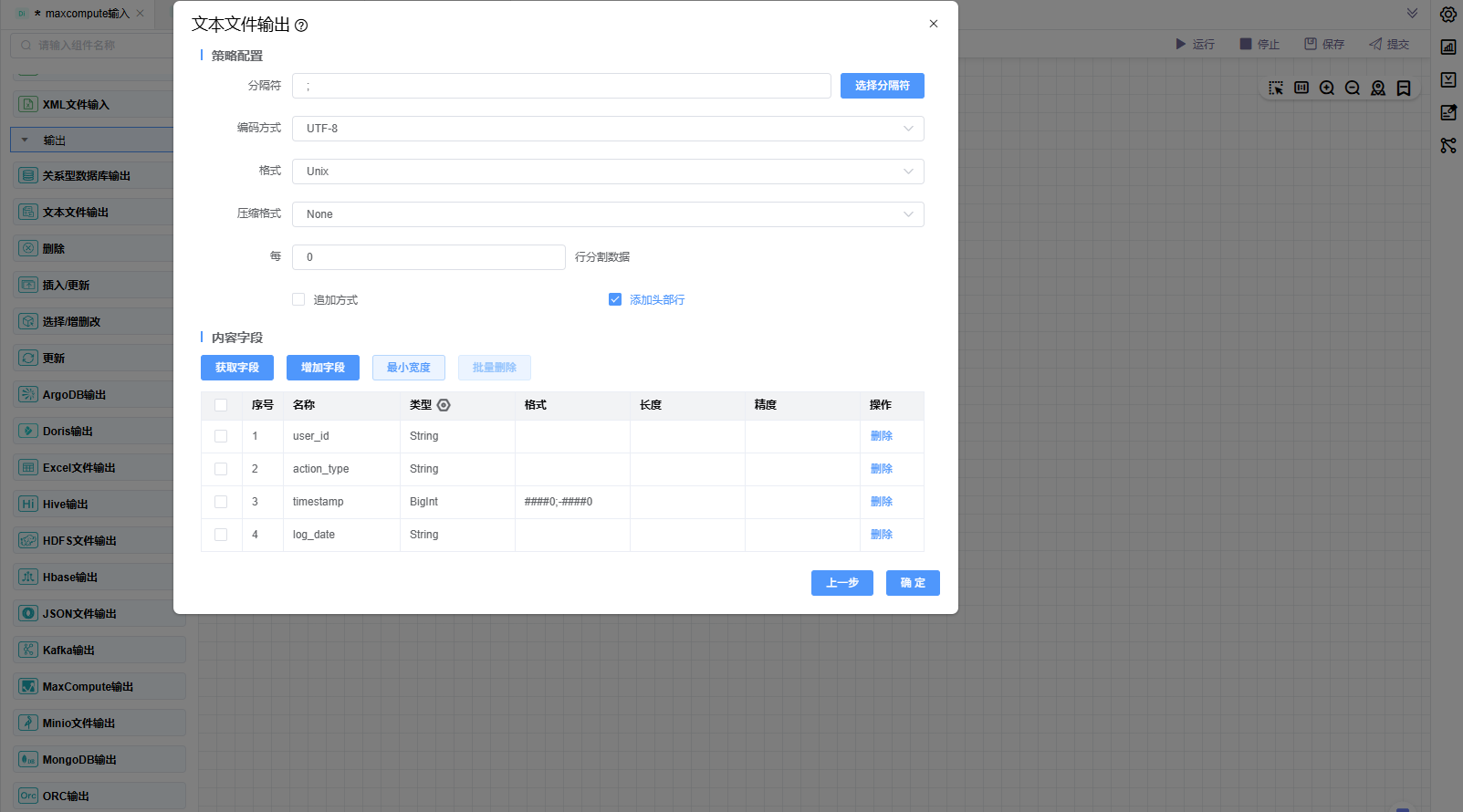Screen dimensions: 1463x812
Task: Click the bookmark icon on canvas toolbar
Action: click(x=1404, y=88)
